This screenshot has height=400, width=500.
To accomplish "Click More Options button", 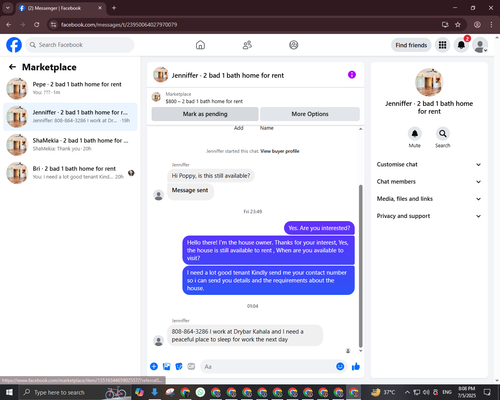I will (x=310, y=114).
